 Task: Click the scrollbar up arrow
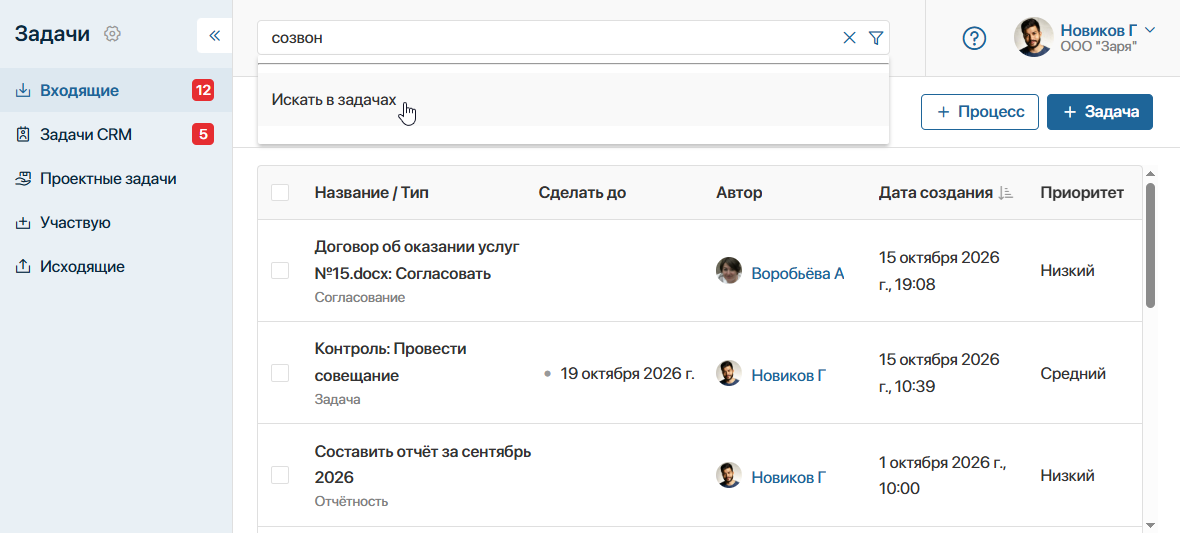(x=1150, y=174)
